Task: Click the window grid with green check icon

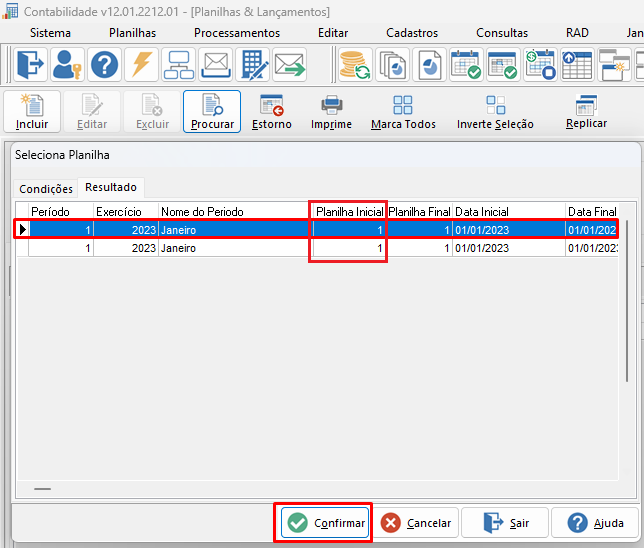Action: pyautogui.click(x=503, y=64)
